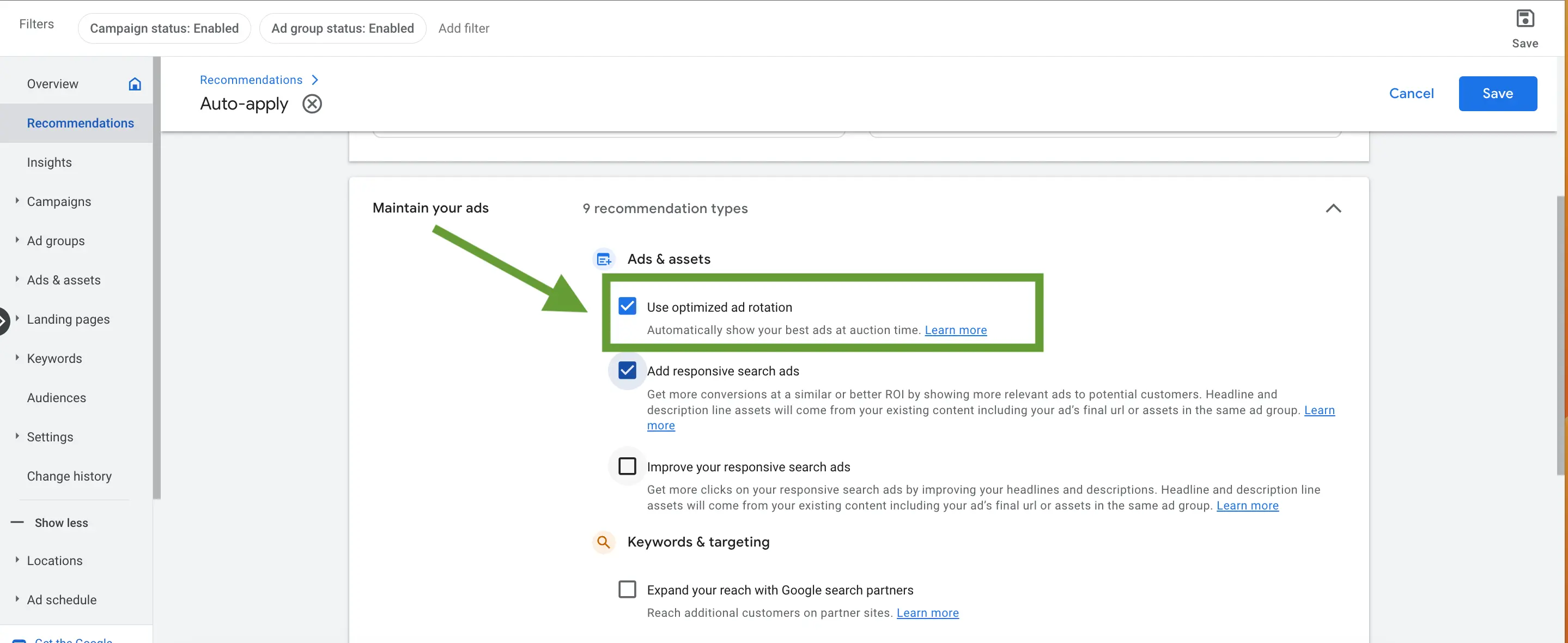
Task: Click the "Filters" label
Action: 37,24
